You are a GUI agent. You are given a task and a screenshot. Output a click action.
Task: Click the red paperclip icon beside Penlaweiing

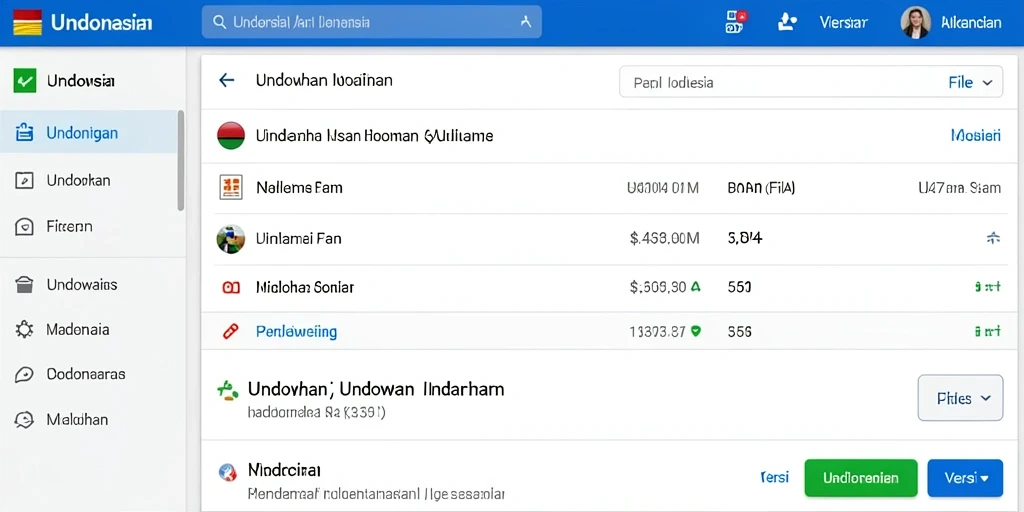pyautogui.click(x=231, y=331)
